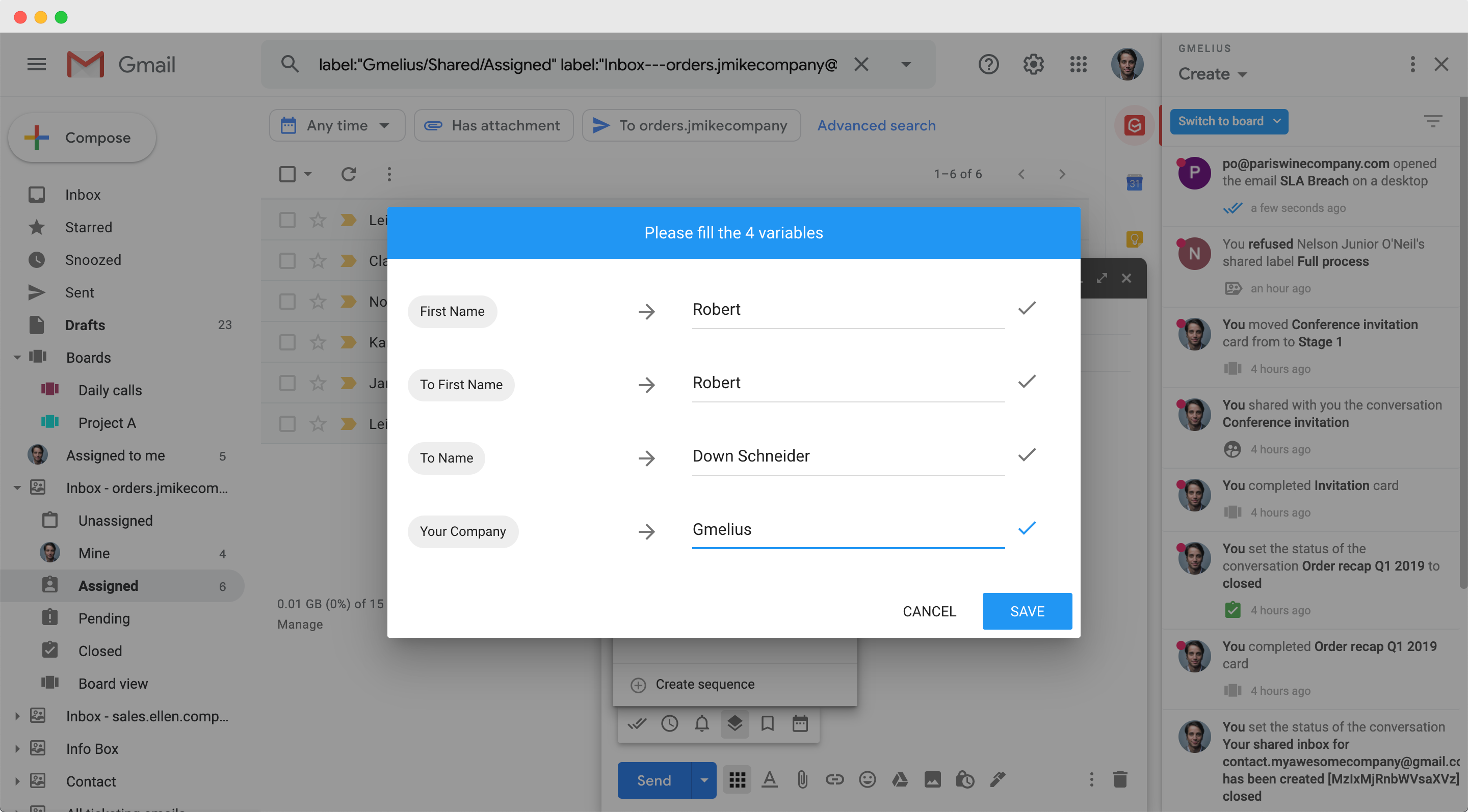This screenshot has width=1468, height=812.
Task: Open the Google account avatar
Action: [1126, 64]
